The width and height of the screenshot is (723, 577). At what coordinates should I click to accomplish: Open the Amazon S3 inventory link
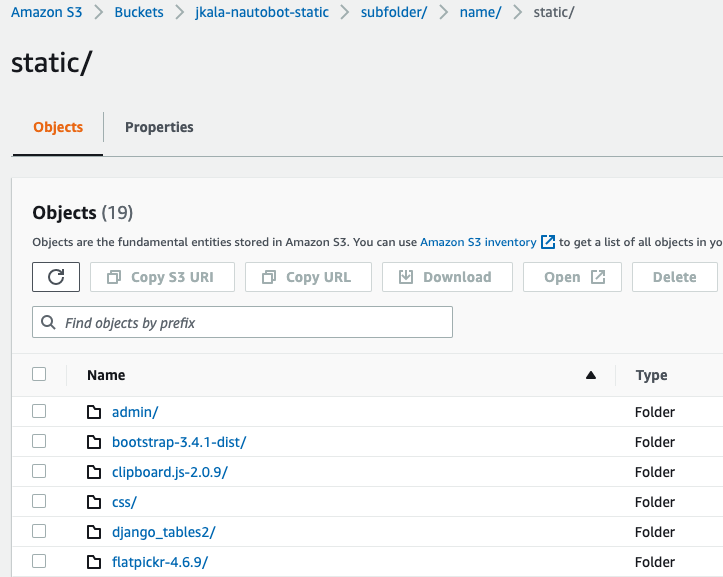478,242
